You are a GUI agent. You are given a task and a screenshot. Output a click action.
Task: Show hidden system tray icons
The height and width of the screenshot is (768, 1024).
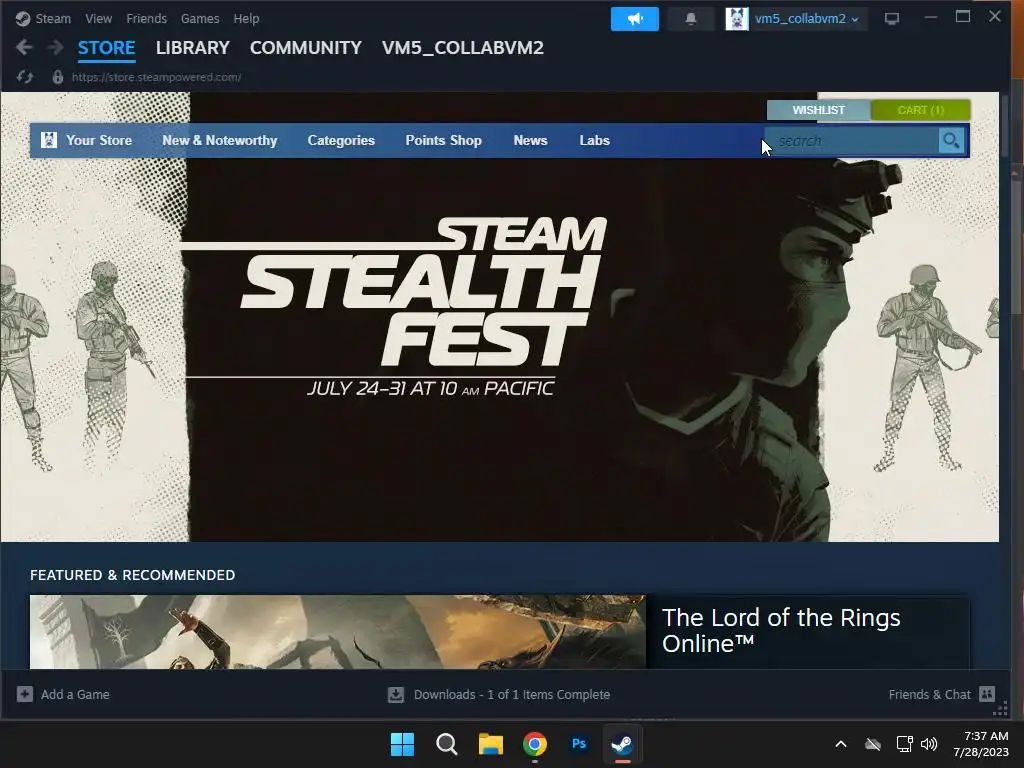point(841,744)
